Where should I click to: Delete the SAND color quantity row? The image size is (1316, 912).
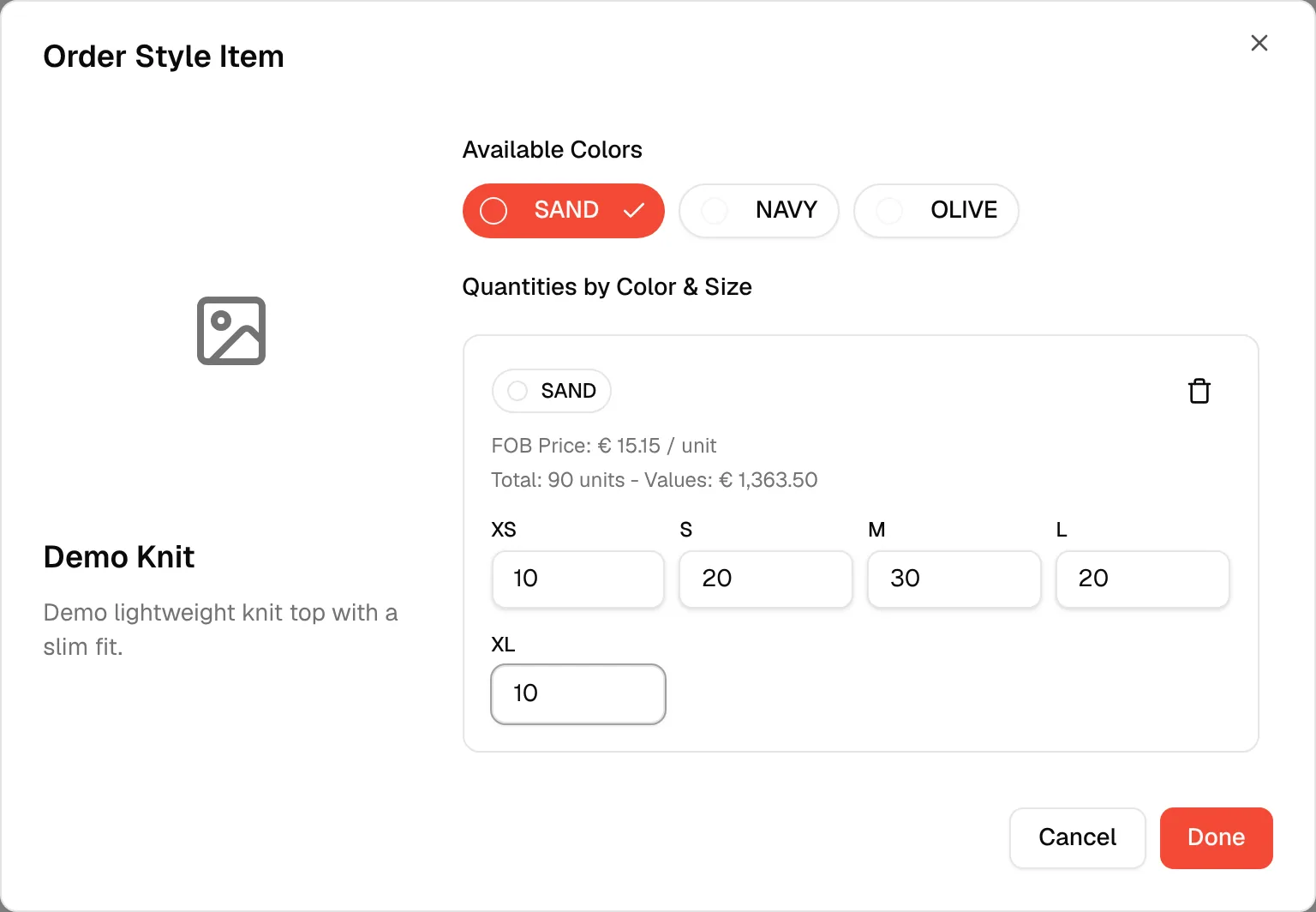pyautogui.click(x=1199, y=391)
